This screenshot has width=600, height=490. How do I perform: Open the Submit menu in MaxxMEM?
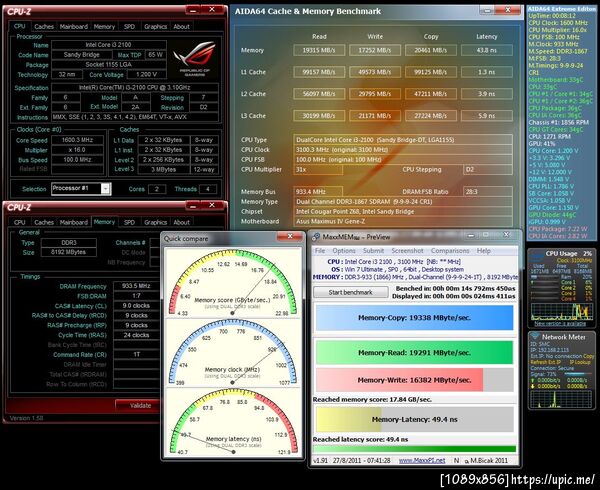[x=373, y=251]
